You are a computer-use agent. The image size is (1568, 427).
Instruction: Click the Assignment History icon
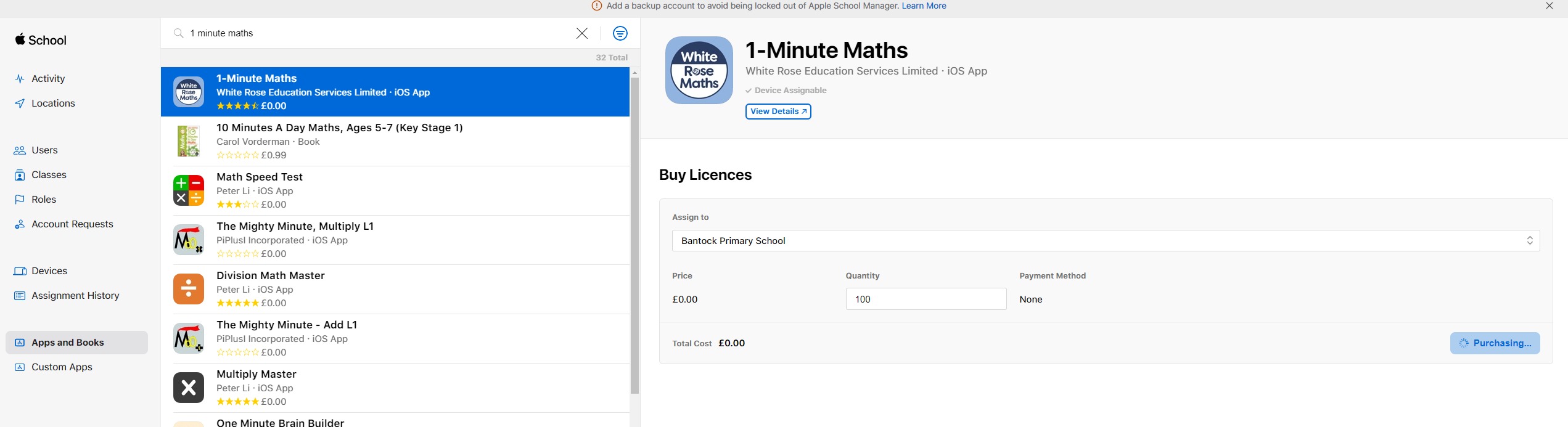20,296
